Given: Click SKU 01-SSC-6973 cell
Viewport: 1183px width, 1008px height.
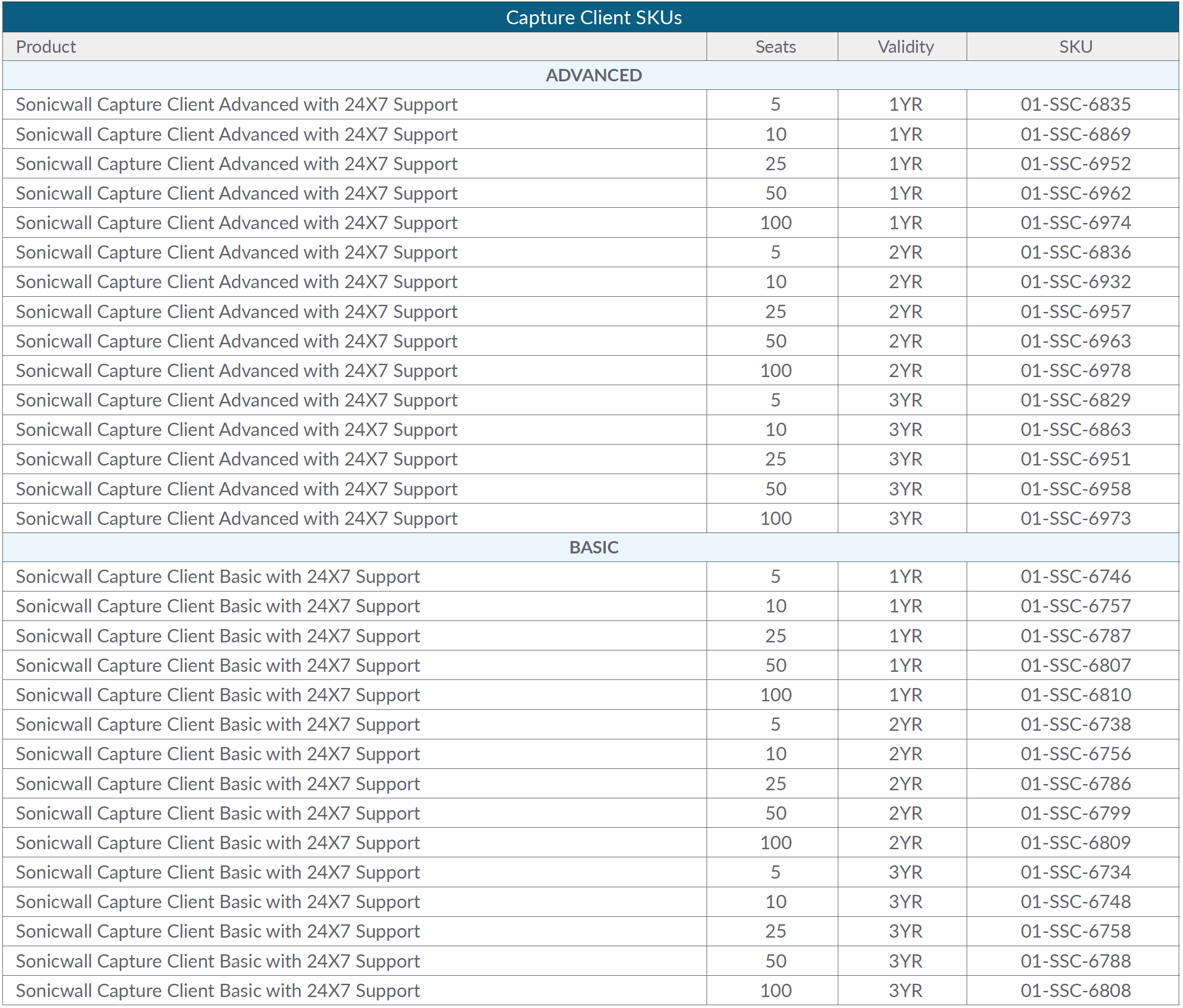Looking at the screenshot, I should coord(1075,518).
